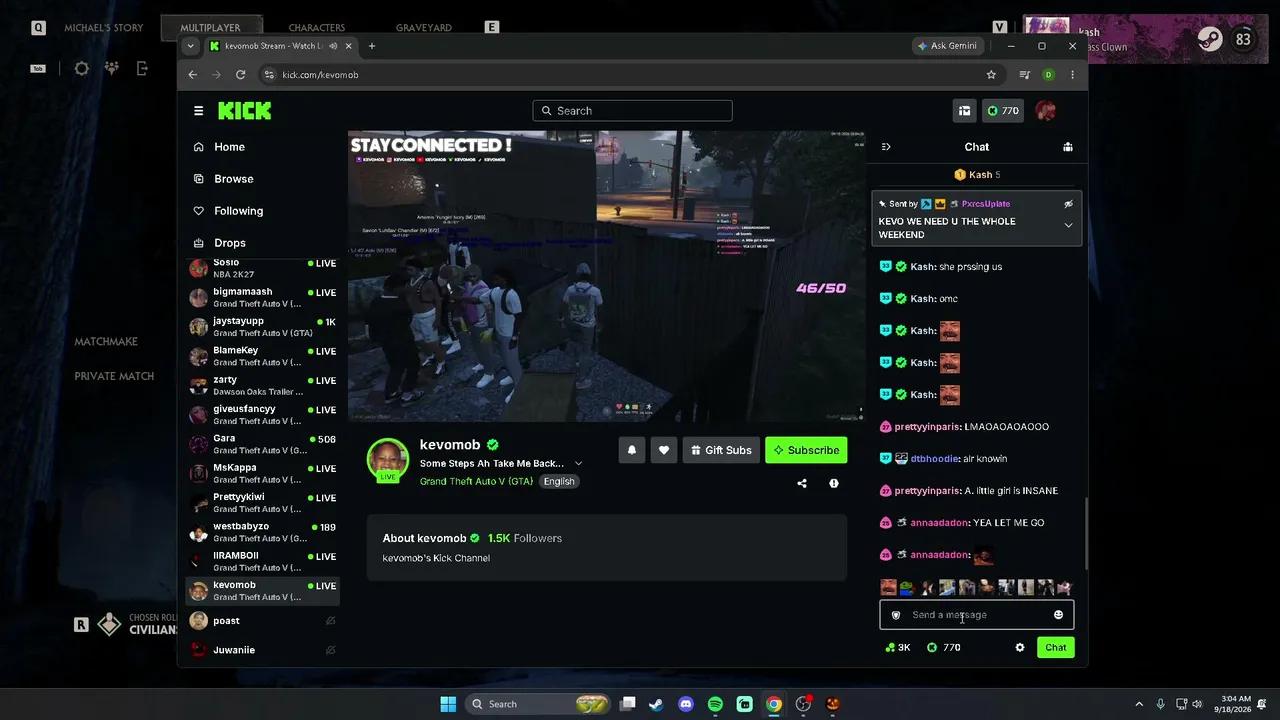Send message with green Chat button

[x=1056, y=647]
